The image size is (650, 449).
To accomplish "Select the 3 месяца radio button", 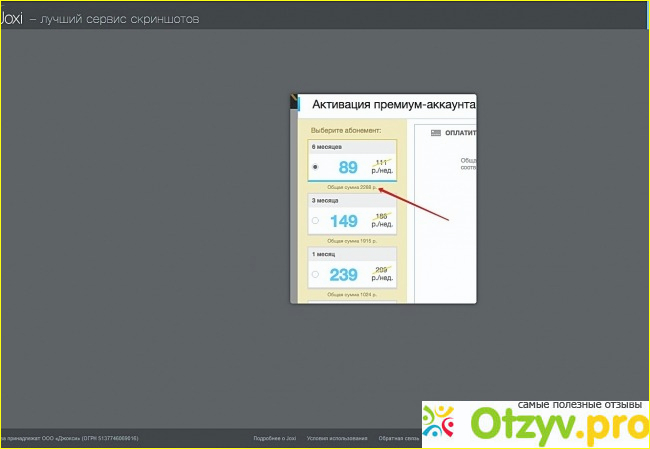I will pyautogui.click(x=316, y=220).
